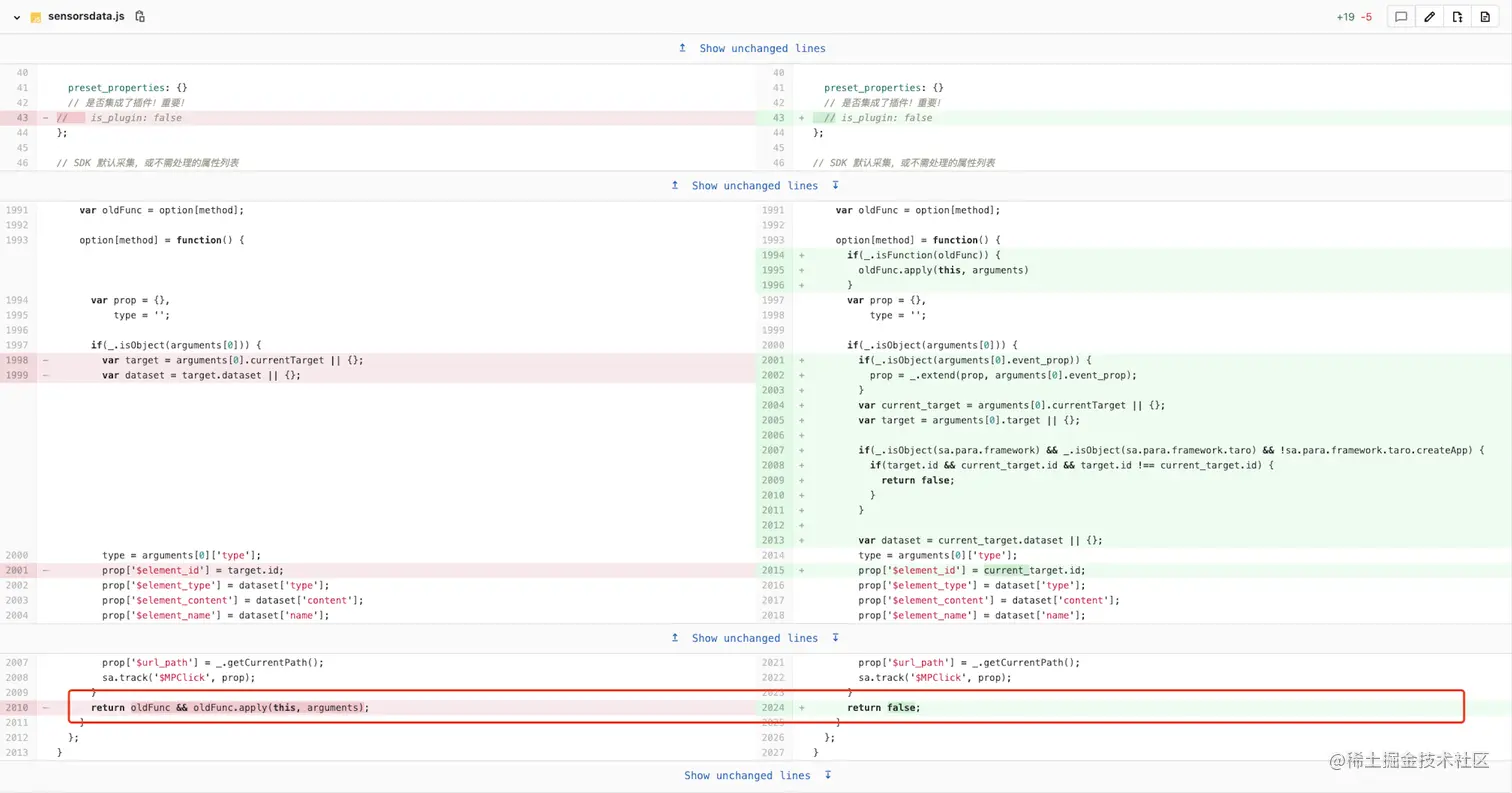Click the expand file icon beside the pencil
The width and height of the screenshot is (1512, 793).
1457,17
